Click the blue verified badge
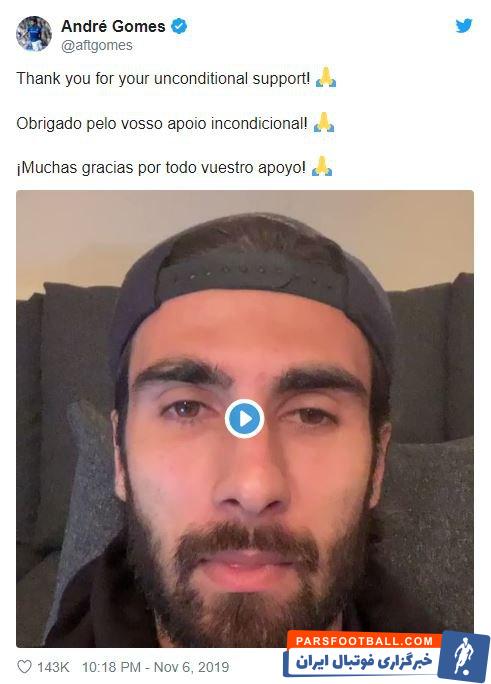 [x=179, y=26]
